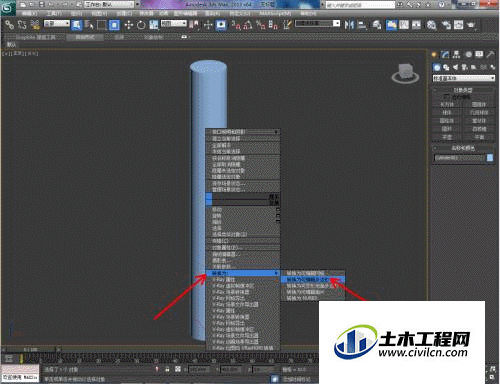Toggle the Spinner Snap icon
Image resolution: width=500 pixels, height=384 pixels.
(x=273, y=25)
